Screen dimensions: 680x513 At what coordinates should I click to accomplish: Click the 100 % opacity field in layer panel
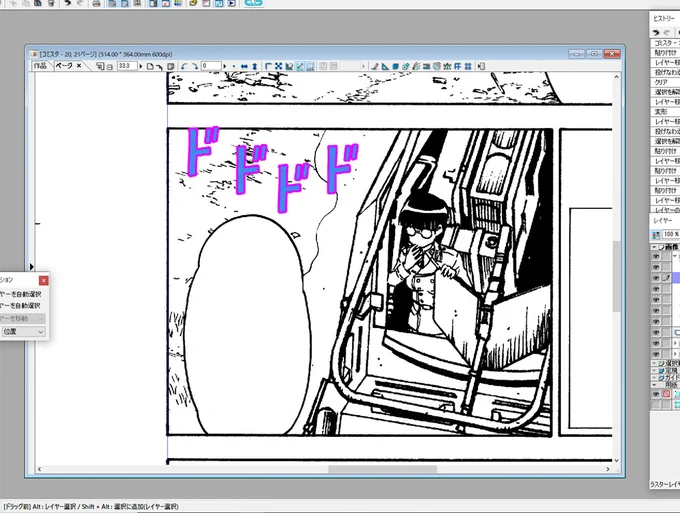671,234
